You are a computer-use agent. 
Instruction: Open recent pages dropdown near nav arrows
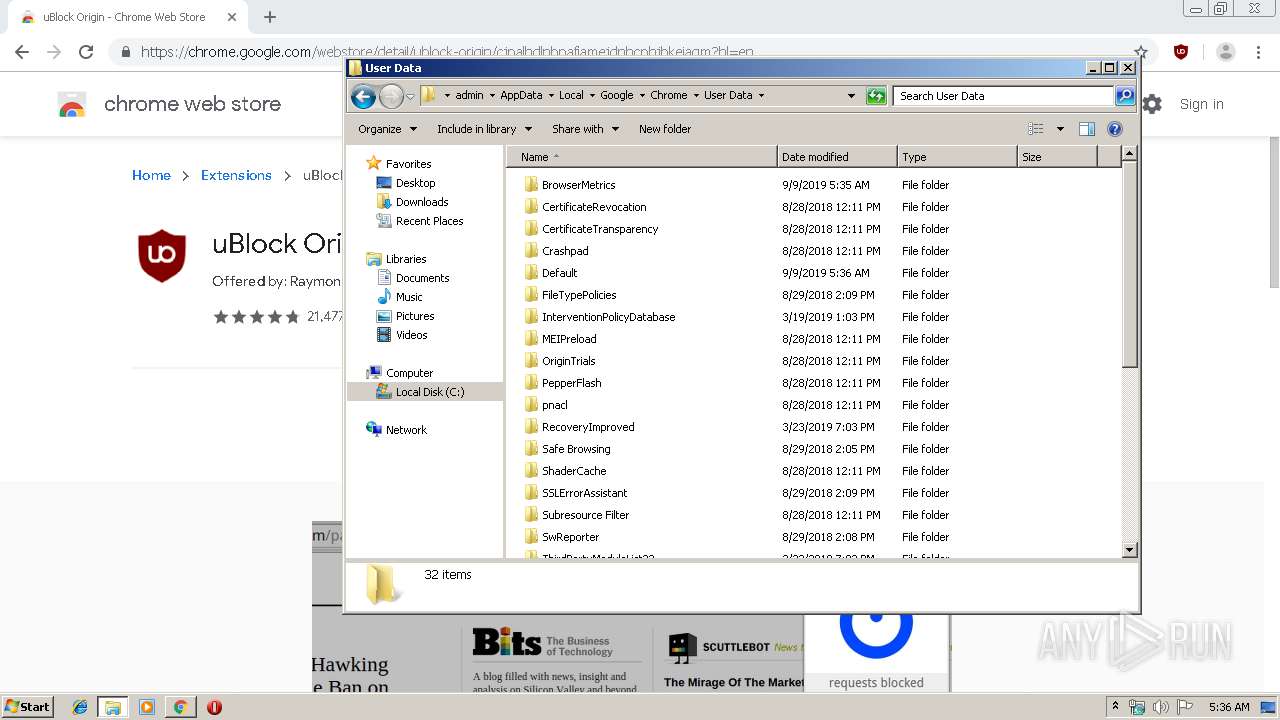pos(410,97)
